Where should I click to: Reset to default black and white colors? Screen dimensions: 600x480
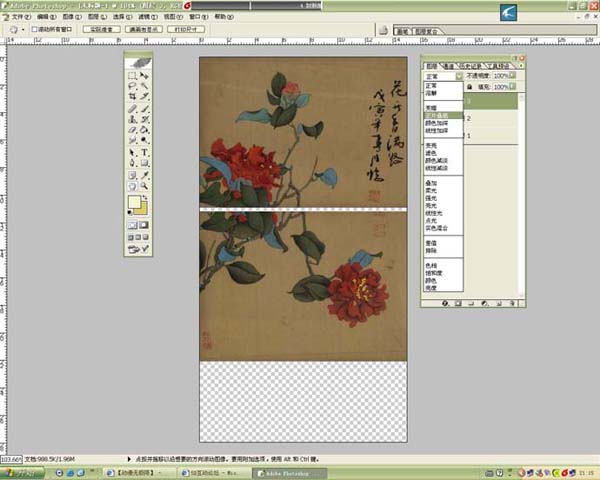tap(130, 212)
